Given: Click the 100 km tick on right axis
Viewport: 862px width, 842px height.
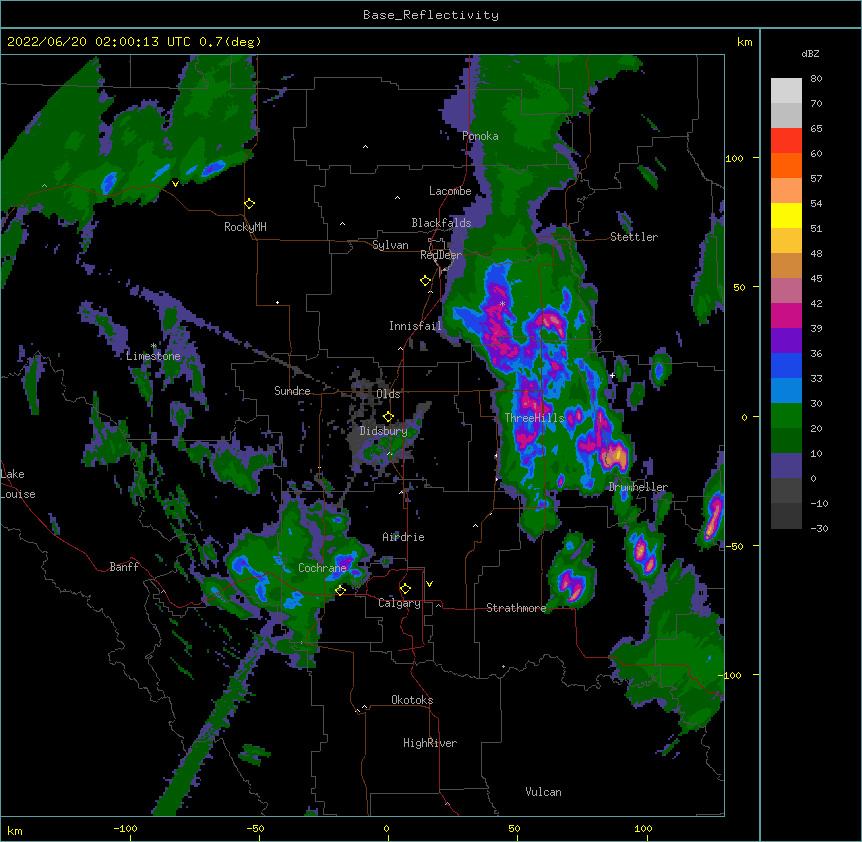Looking at the screenshot, I should tap(734, 158).
